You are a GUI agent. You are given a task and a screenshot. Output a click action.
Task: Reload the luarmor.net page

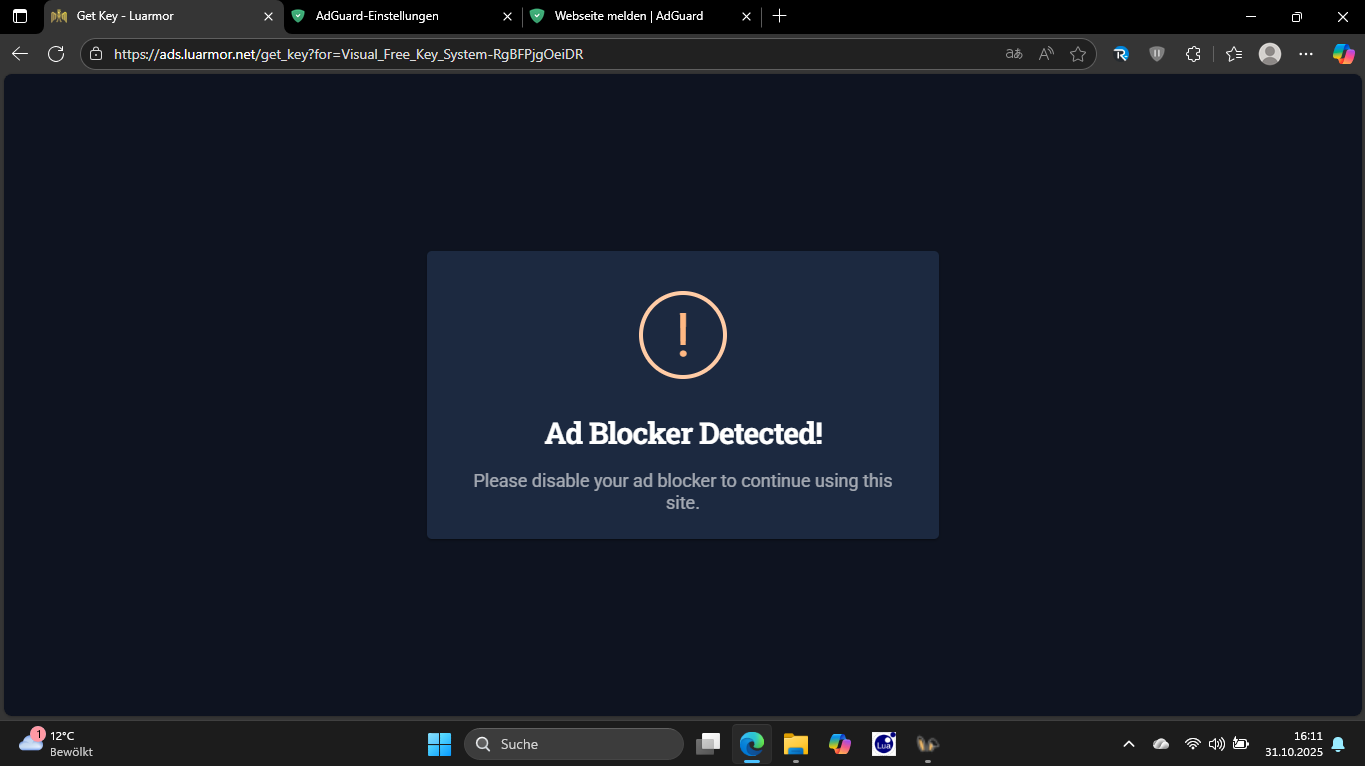coord(56,54)
